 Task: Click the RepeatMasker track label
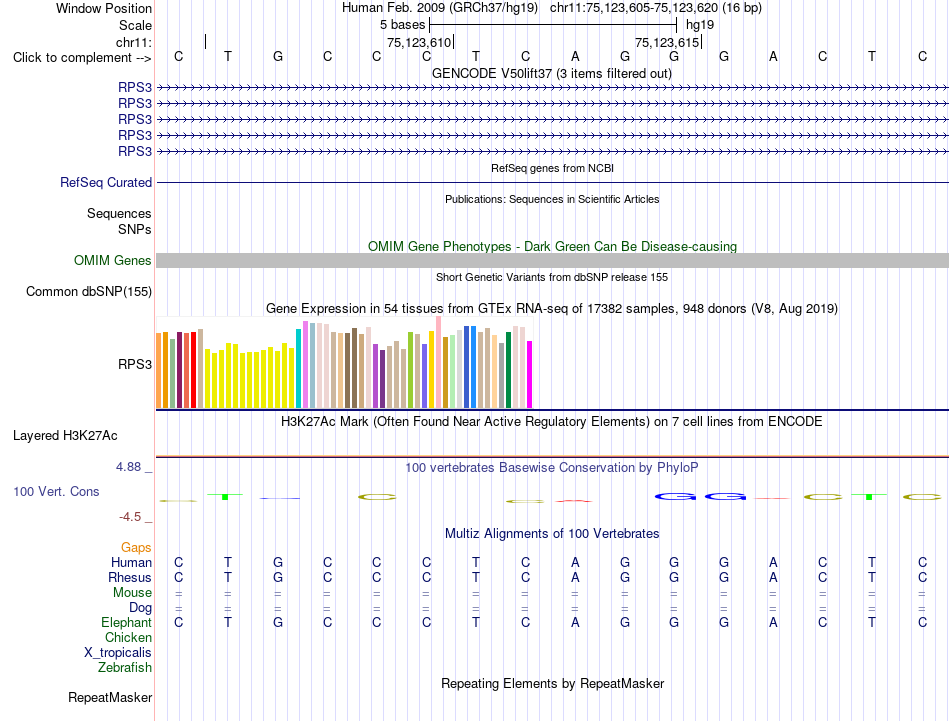point(110,698)
